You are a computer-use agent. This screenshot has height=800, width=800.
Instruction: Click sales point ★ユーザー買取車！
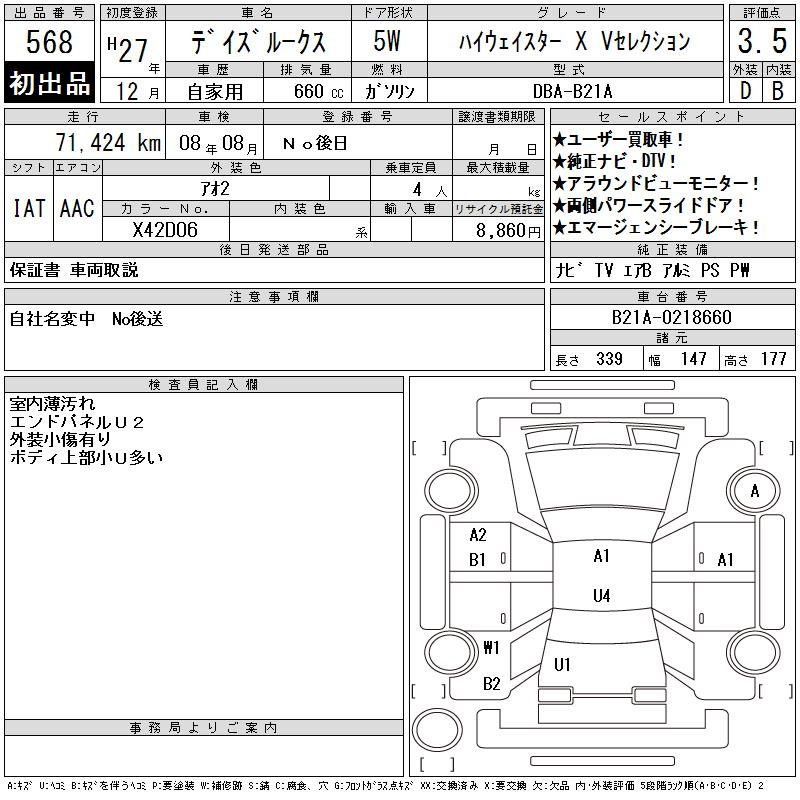(618, 139)
